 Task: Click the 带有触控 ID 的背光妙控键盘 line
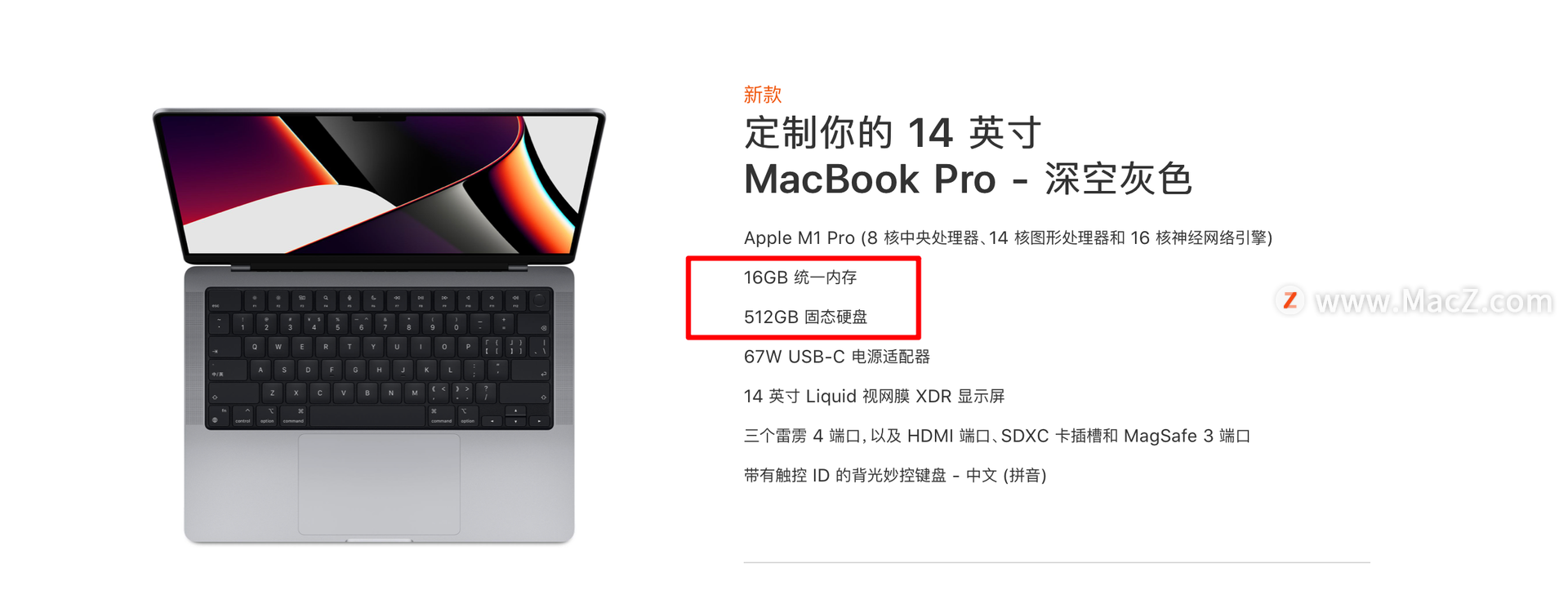895,475
